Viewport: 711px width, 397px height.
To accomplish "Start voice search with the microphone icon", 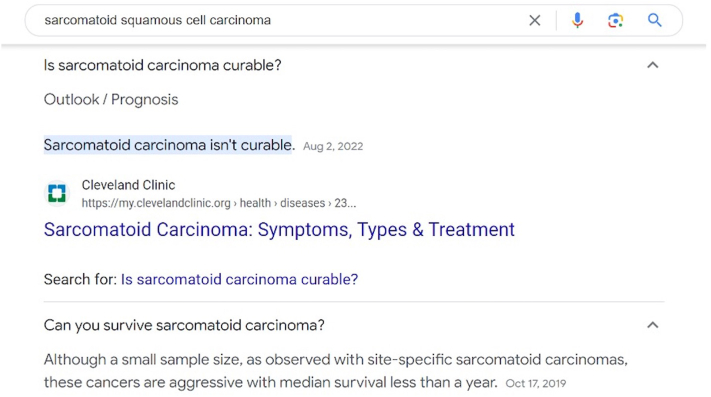I will pyautogui.click(x=577, y=20).
